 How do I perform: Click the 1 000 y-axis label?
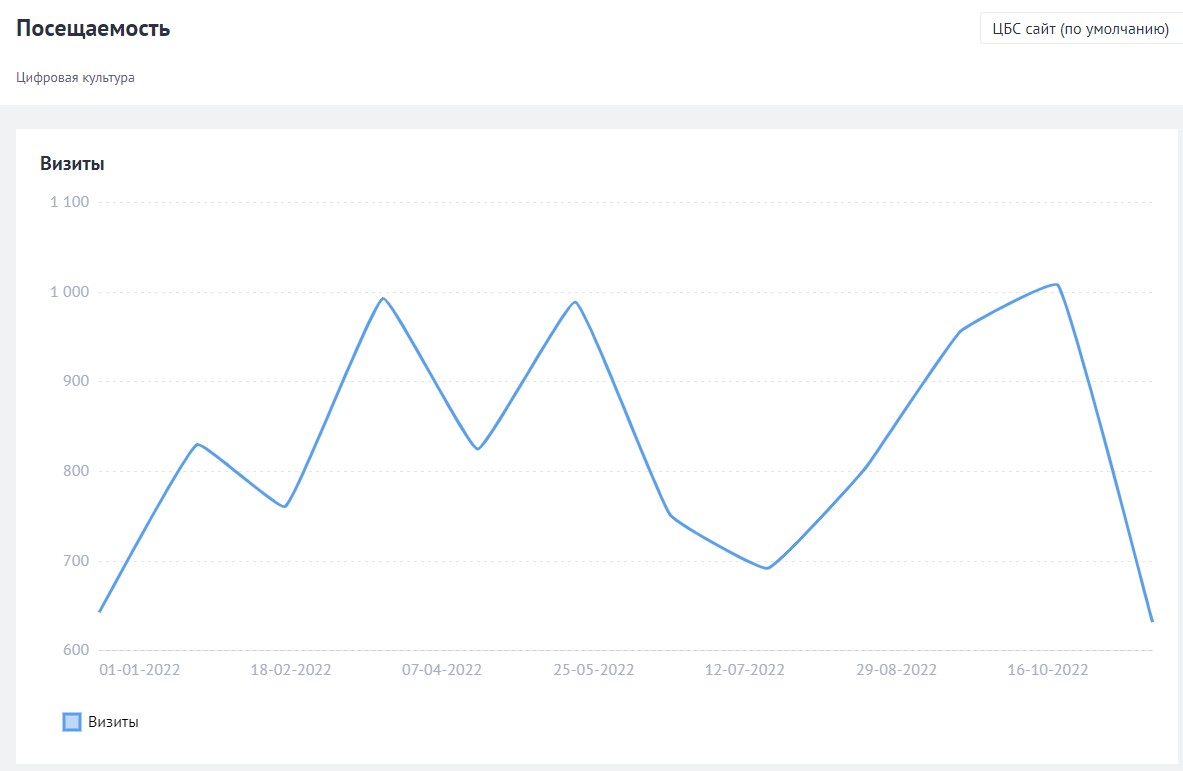coord(69,292)
